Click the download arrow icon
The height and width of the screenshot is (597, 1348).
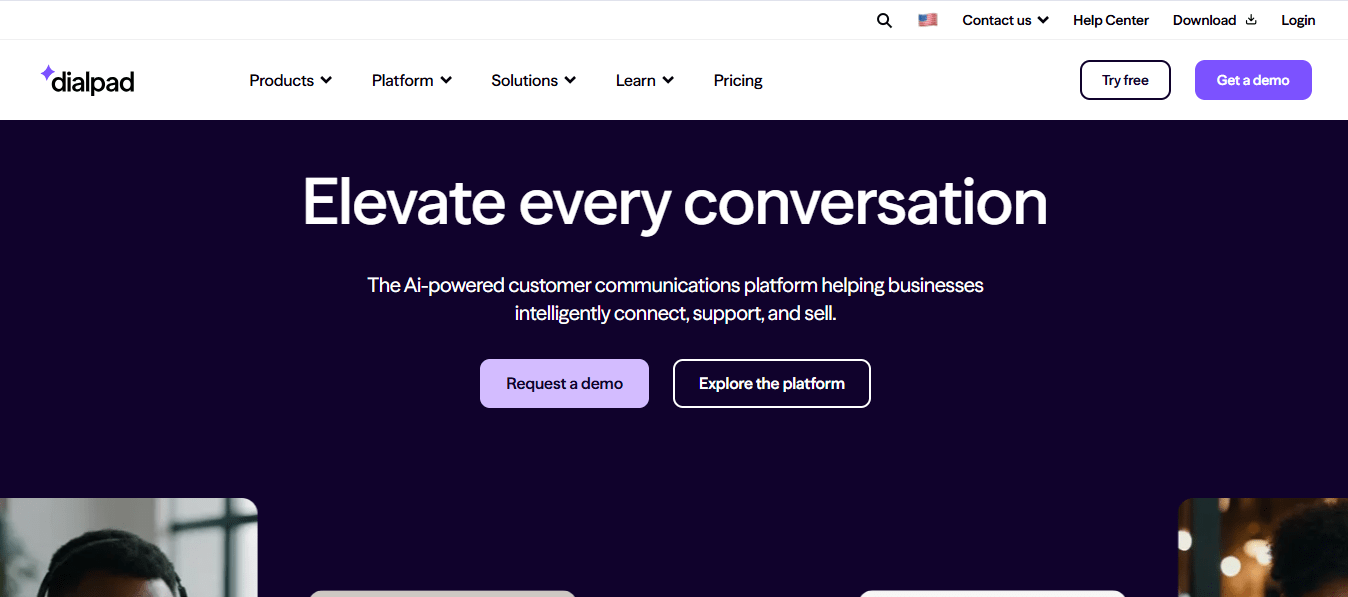tap(1251, 20)
